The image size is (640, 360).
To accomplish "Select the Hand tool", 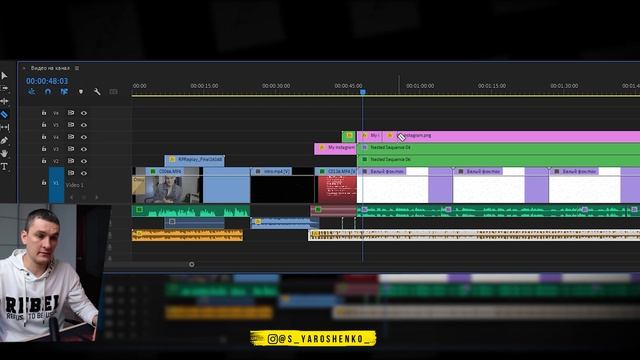I will 4,153.
